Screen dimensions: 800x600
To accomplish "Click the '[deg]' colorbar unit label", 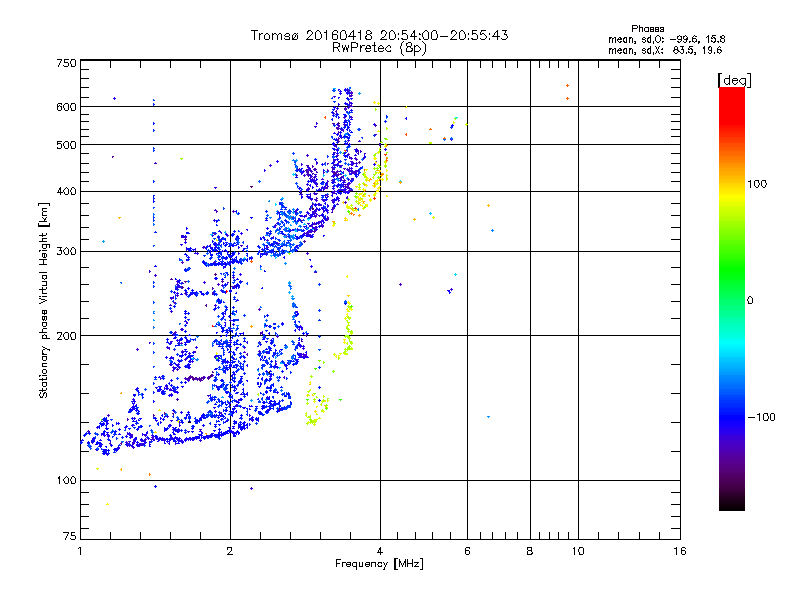I will pyautogui.click(x=734, y=80).
